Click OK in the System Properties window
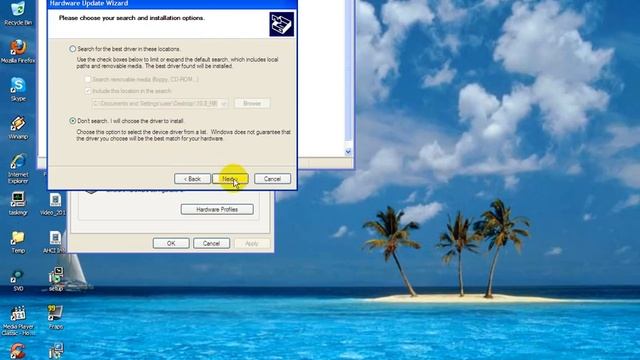 tap(171, 243)
